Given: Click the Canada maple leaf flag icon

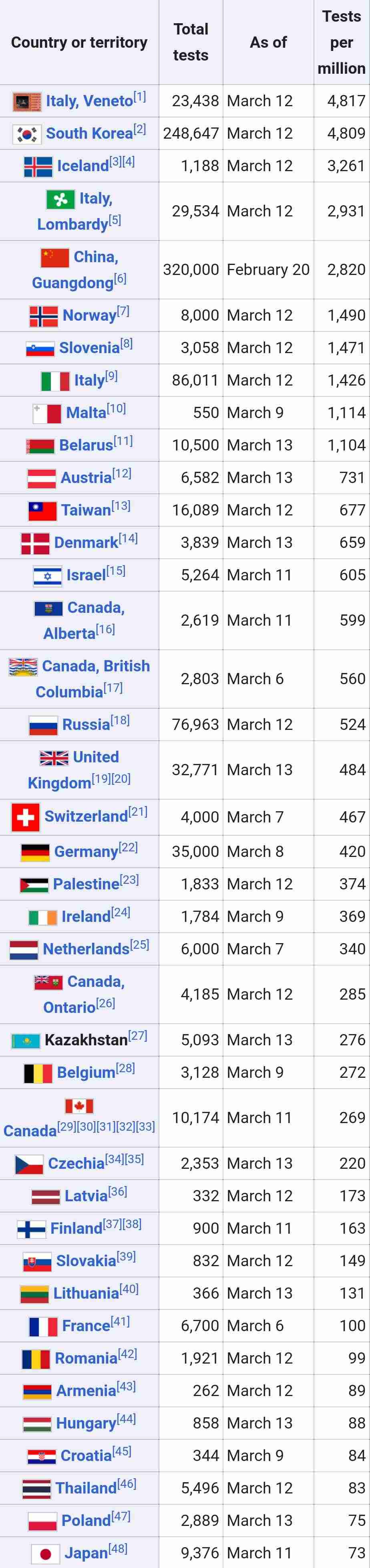Looking at the screenshot, I should 79,1105.
